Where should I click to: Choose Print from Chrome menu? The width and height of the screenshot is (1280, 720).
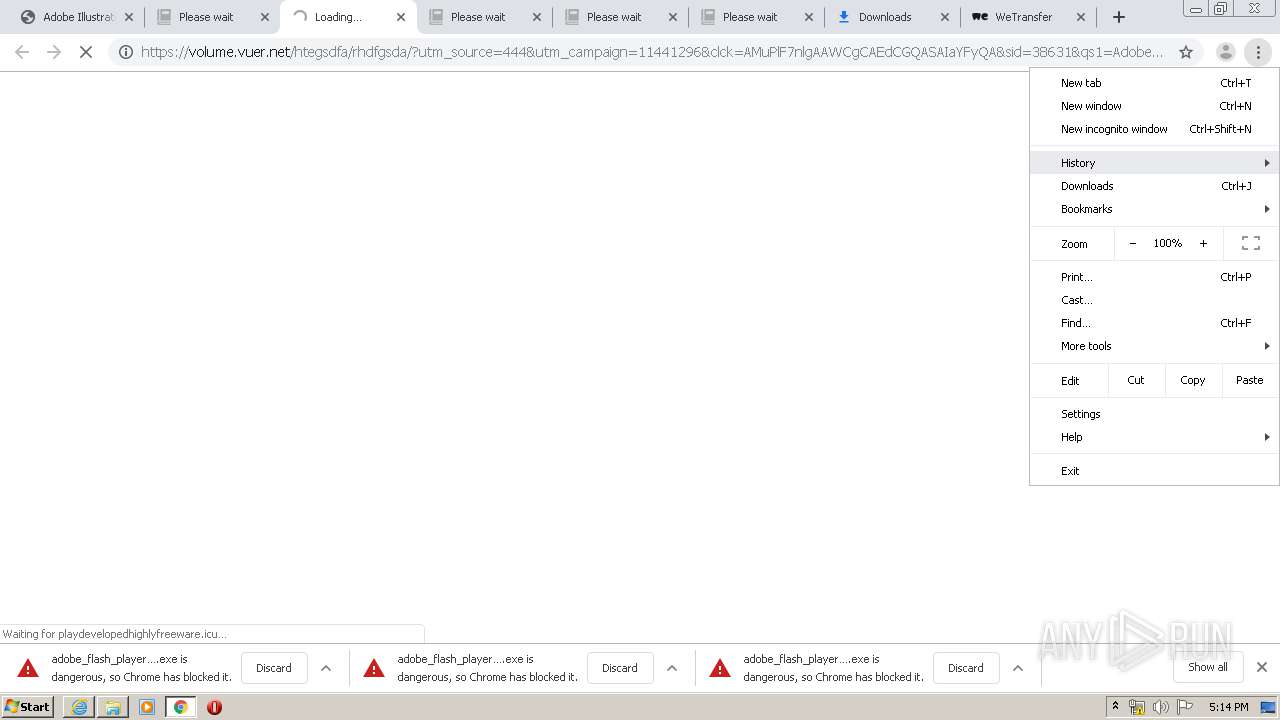(x=1154, y=277)
